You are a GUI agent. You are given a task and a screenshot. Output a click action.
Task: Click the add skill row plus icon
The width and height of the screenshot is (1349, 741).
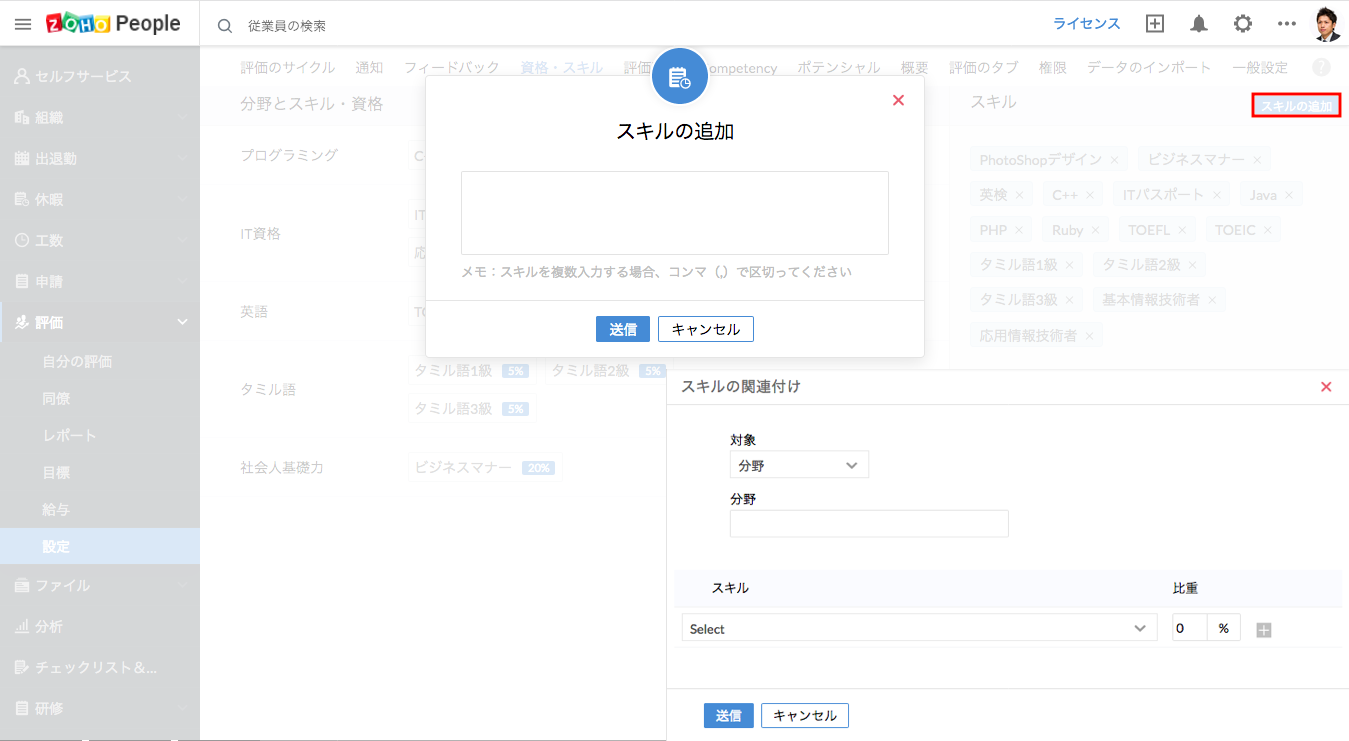[x=1264, y=630]
